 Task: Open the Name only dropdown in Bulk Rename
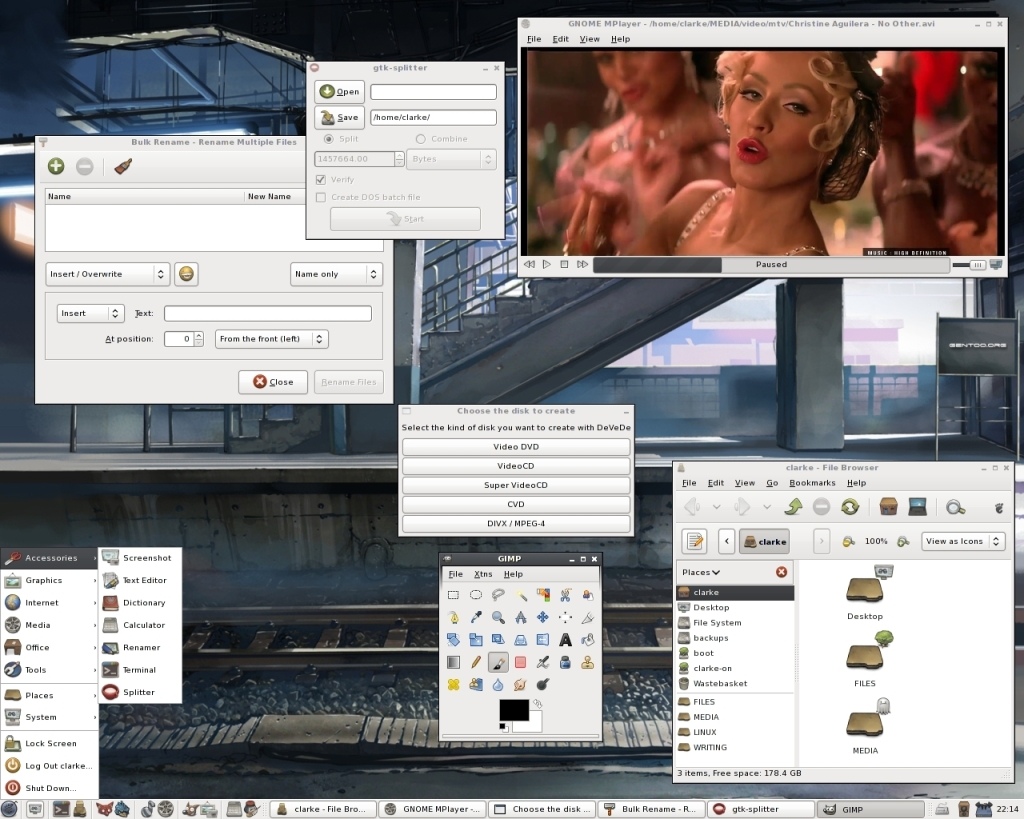[x=336, y=274]
